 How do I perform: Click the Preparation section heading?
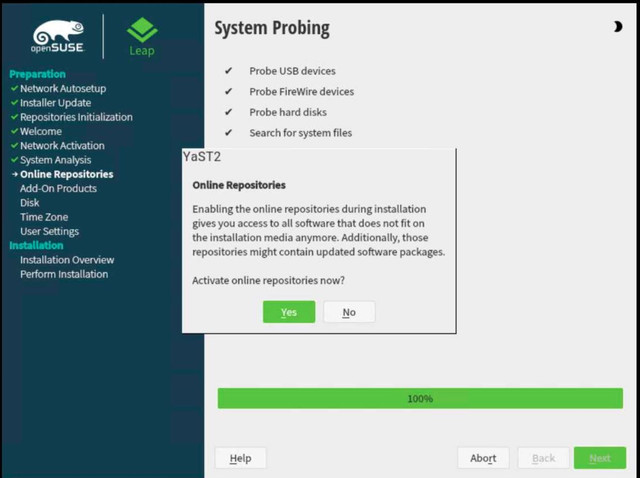point(37,74)
